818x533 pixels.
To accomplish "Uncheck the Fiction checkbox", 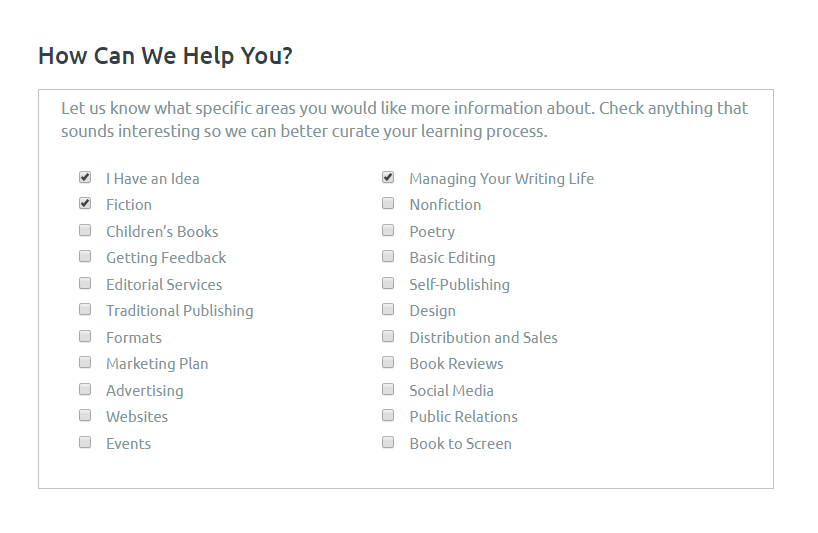I will [x=85, y=204].
